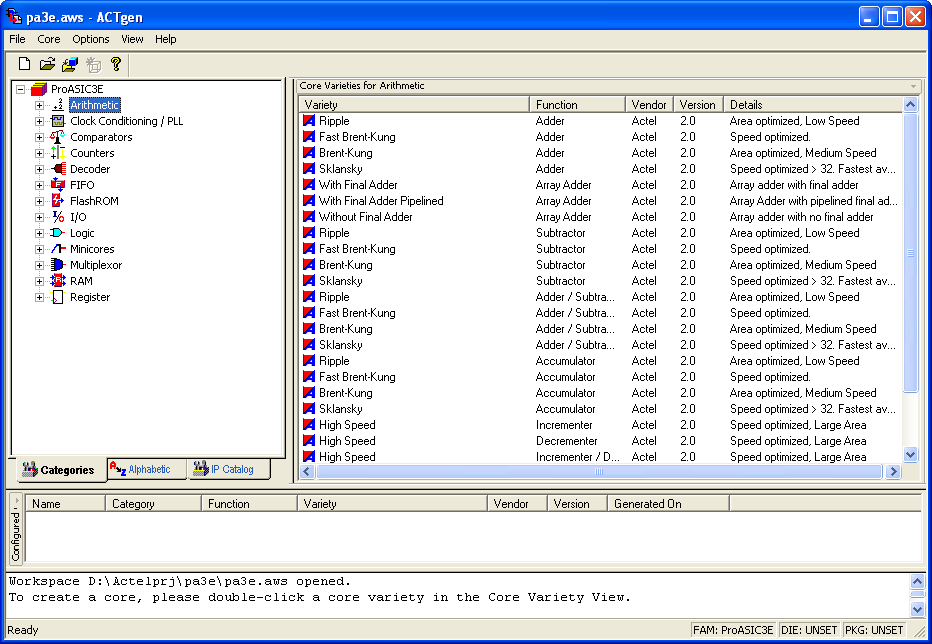Viewport: 932px width, 644px height.
Task: Click the Generated On column header
Action: [x=668, y=504]
